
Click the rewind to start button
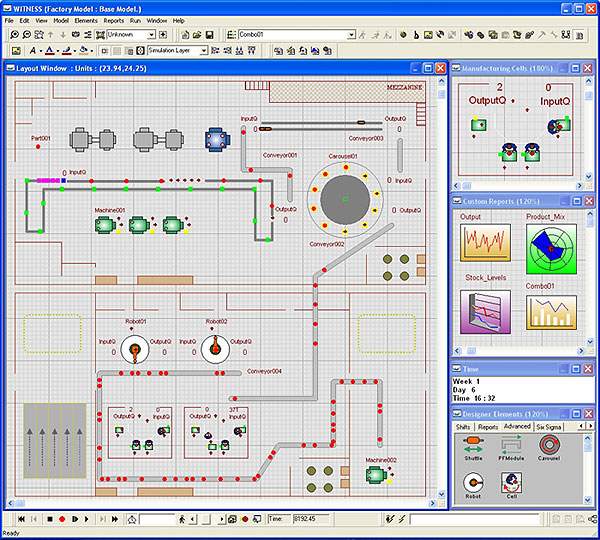coord(21,519)
